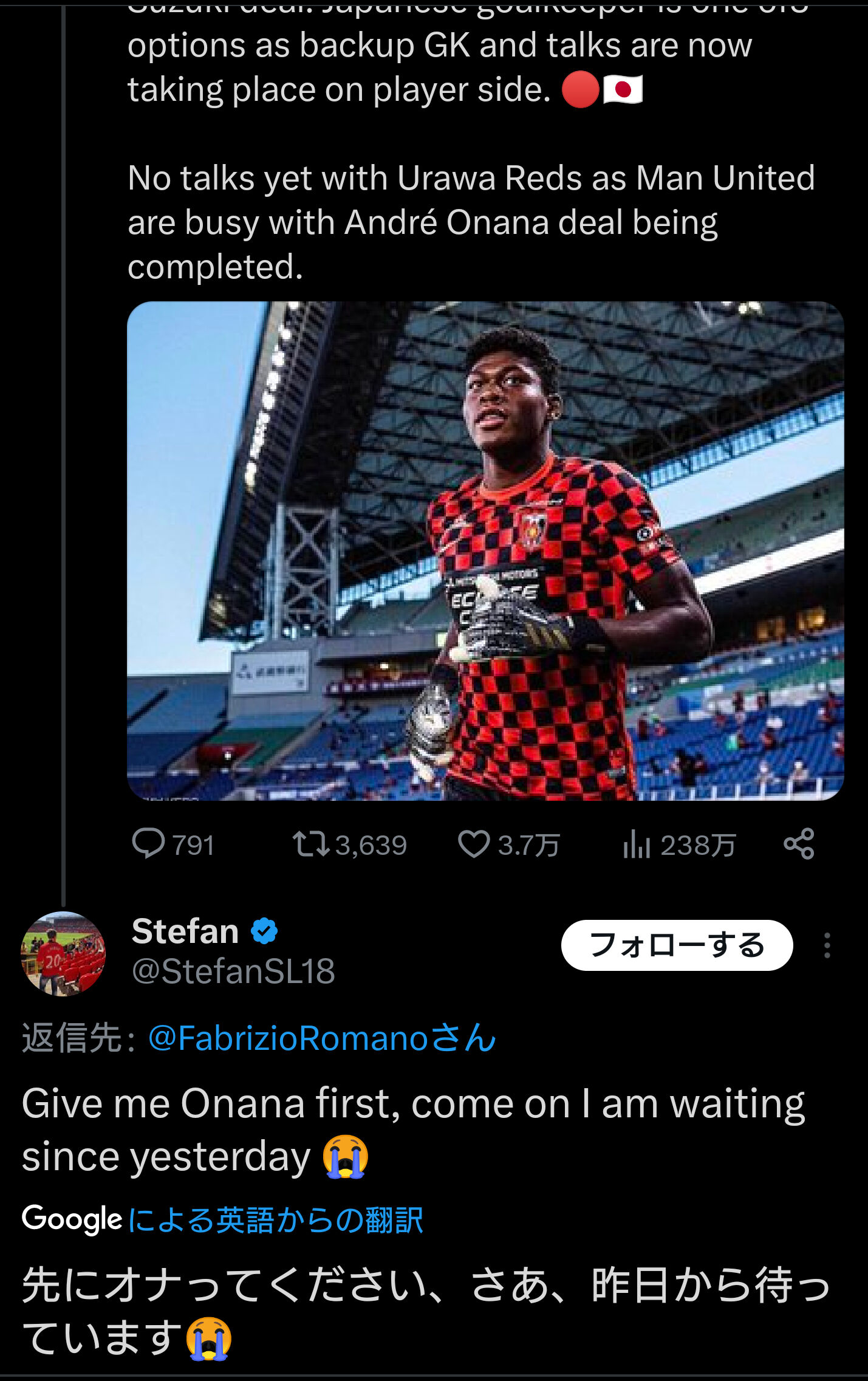Open the @FabrizioRomano mention link
The width and height of the screenshot is (868, 1381).
tap(322, 1038)
